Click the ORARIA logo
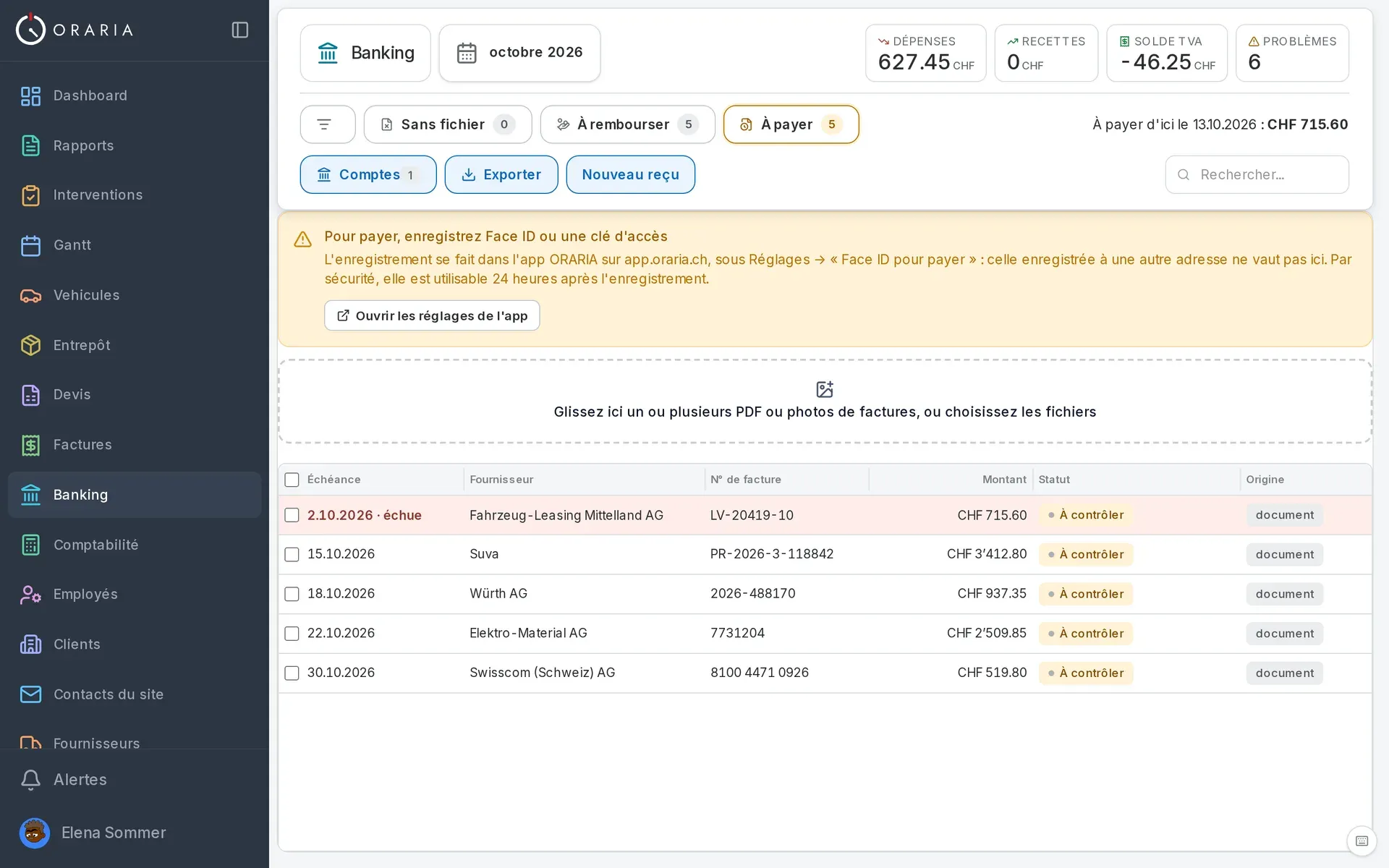Viewport: 1389px width, 868px height. coord(75,30)
